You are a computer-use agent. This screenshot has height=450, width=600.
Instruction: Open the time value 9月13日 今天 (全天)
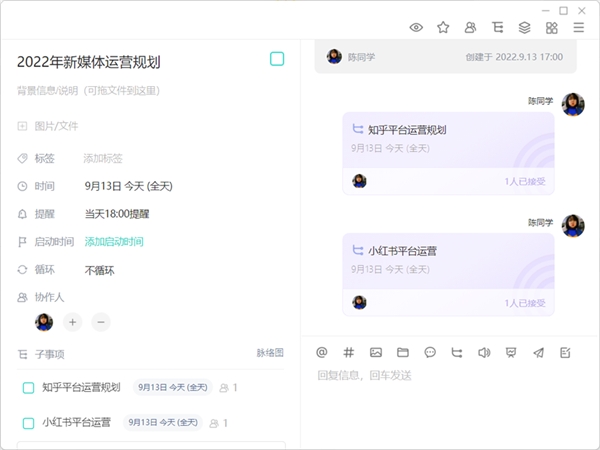pos(129,186)
